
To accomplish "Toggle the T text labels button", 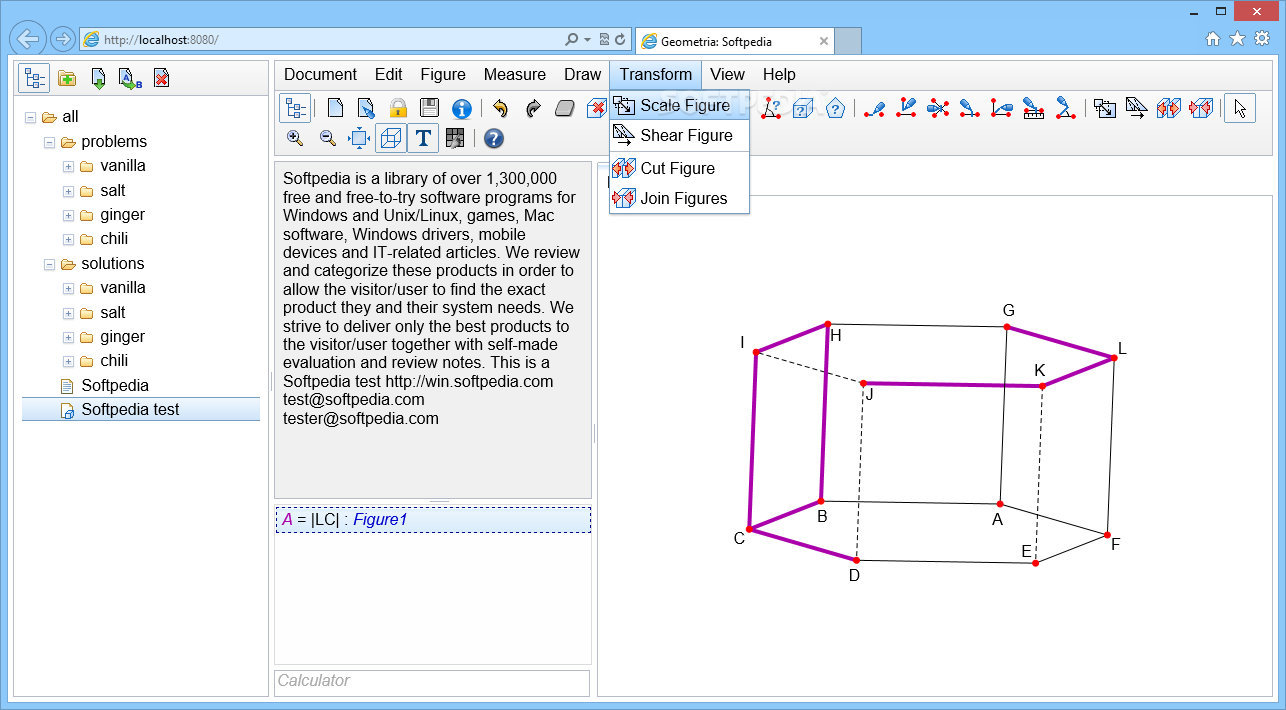I will click(x=423, y=138).
